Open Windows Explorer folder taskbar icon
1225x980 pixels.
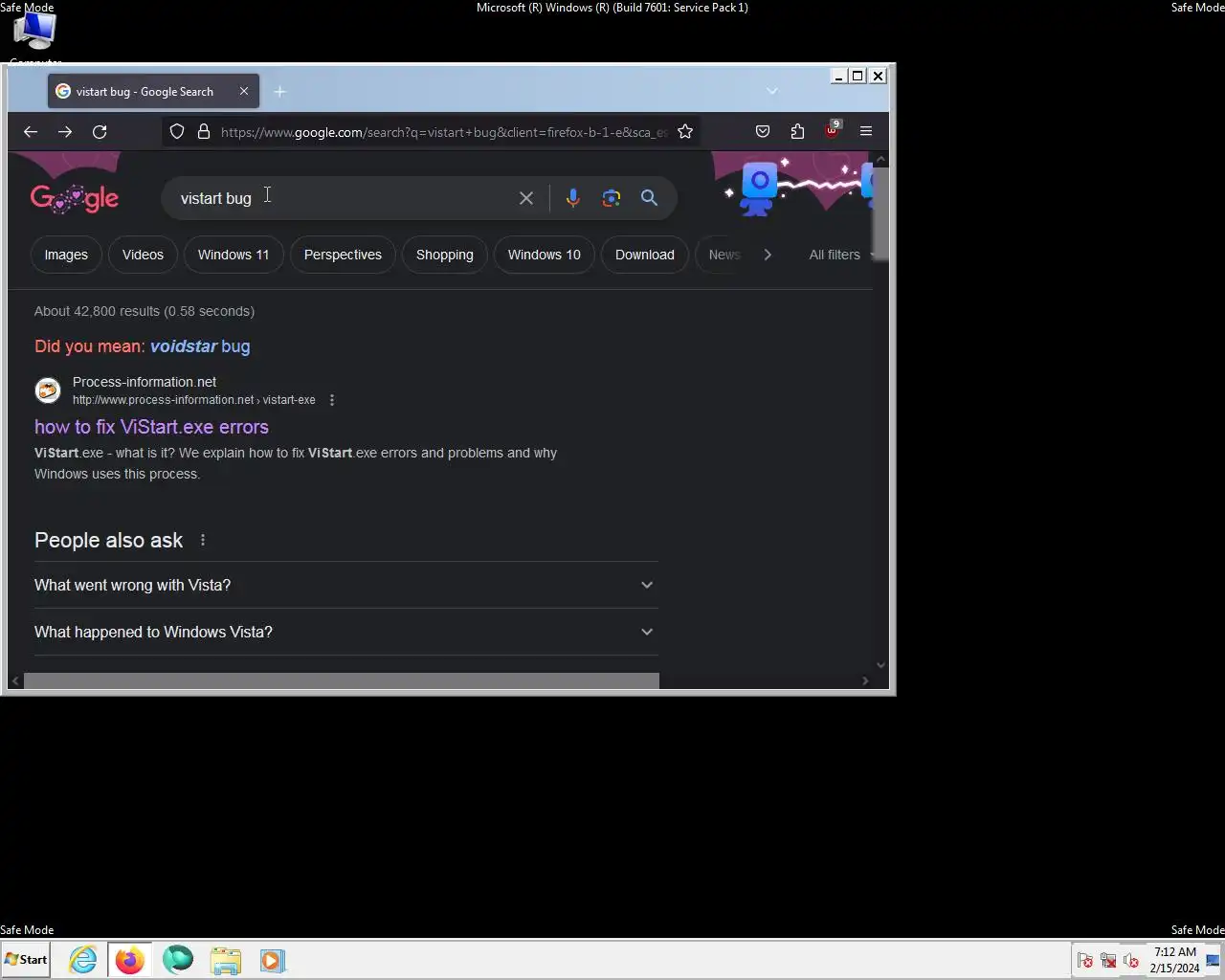pyautogui.click(x=226, y=960)
